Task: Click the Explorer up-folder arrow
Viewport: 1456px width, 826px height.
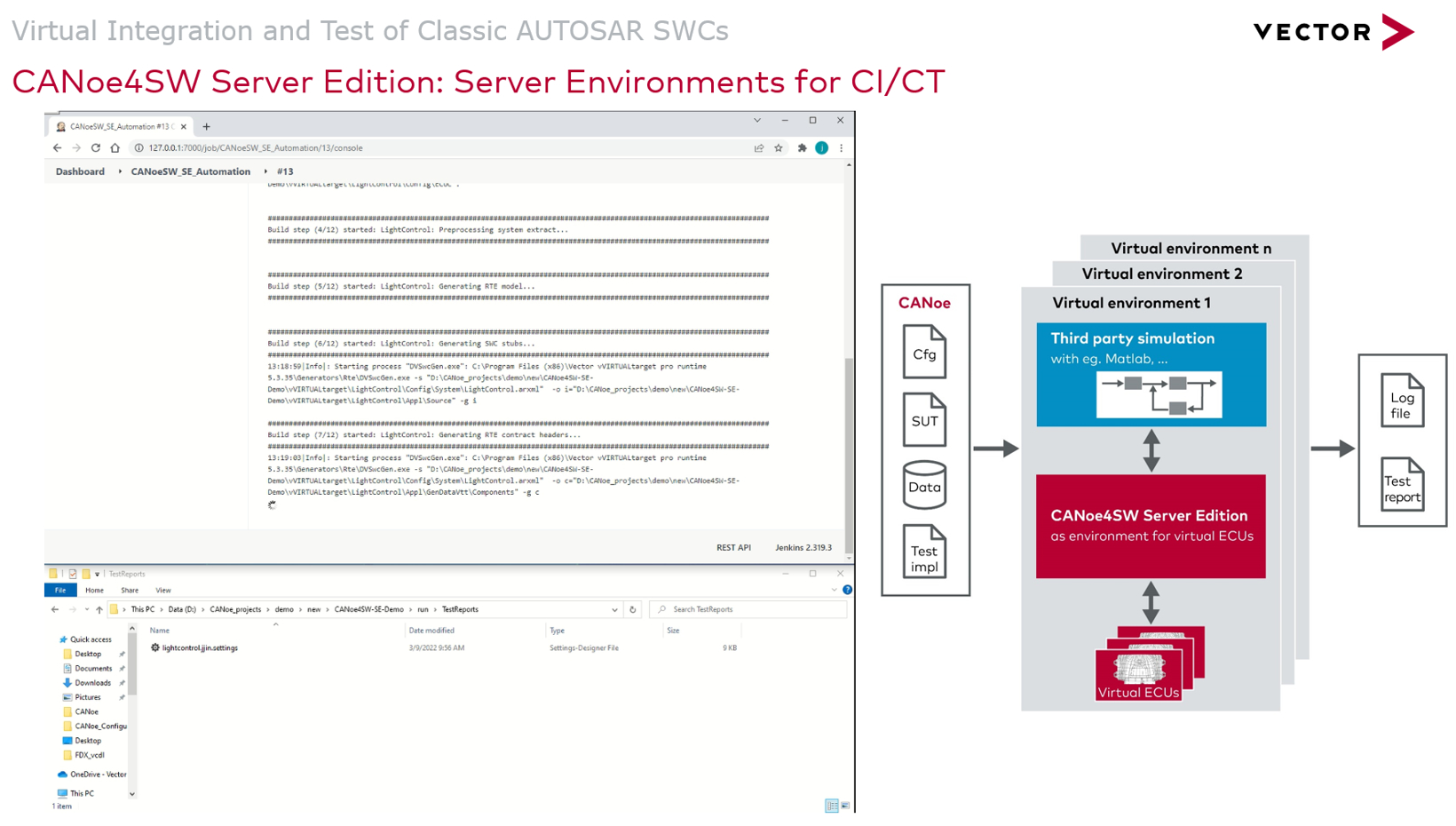Action: [x=99, y=609]
